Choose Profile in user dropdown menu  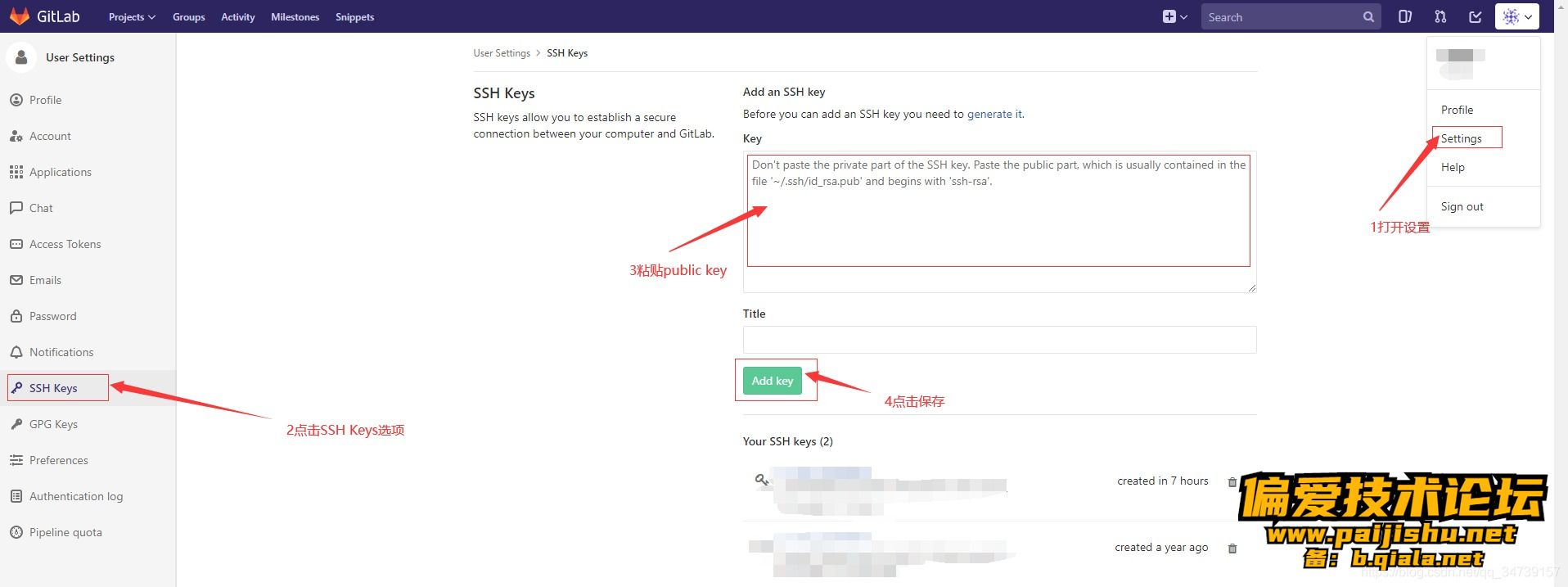click(1457, 110)
